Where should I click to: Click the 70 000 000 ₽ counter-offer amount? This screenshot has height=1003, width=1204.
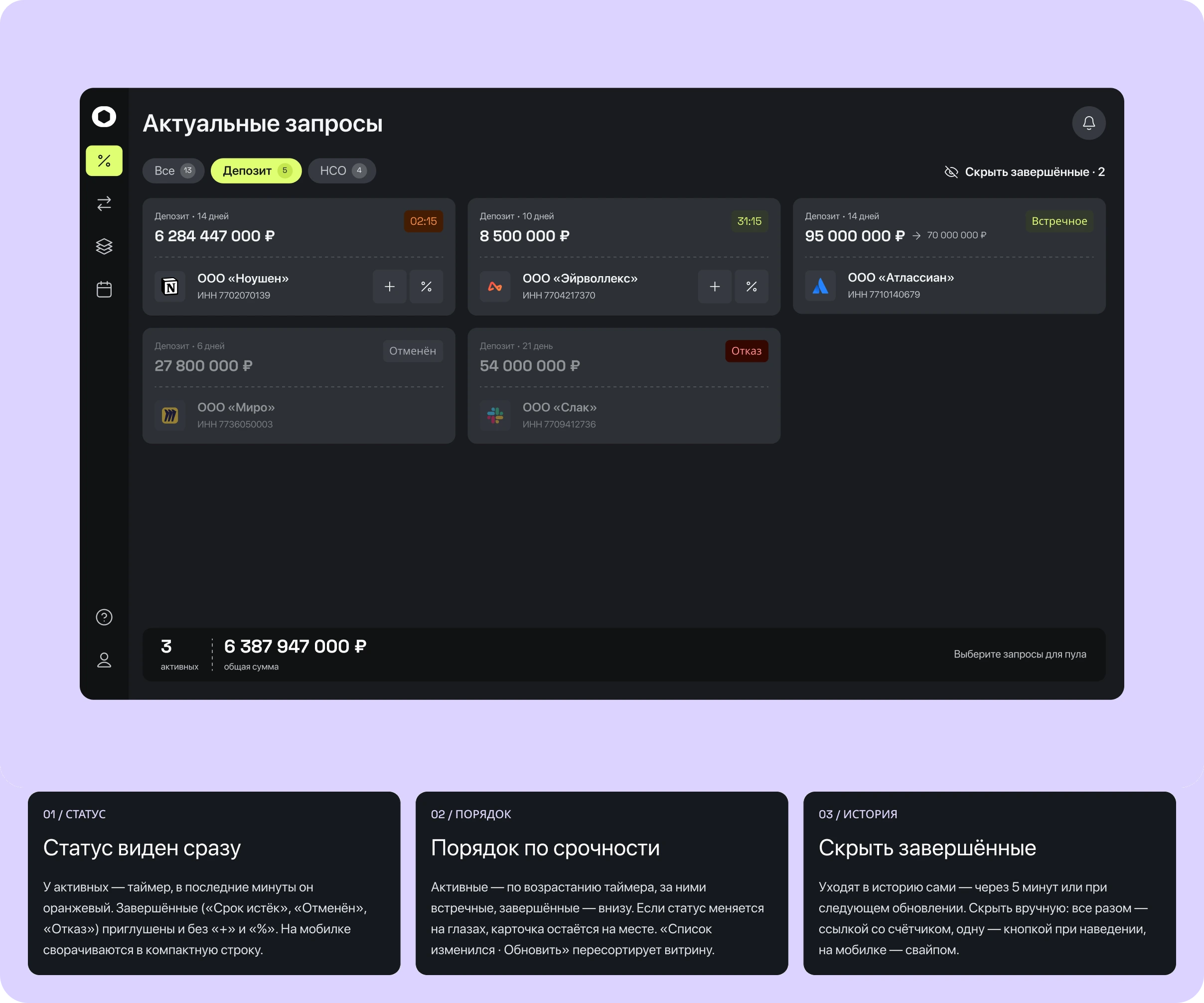coord(957,235)
